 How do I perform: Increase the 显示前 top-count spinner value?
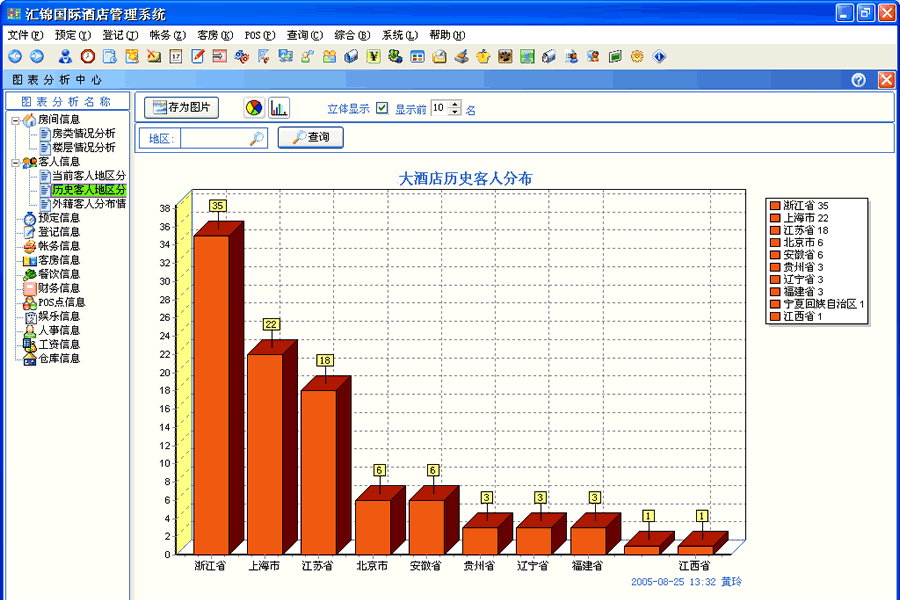[x=456, y=104]
